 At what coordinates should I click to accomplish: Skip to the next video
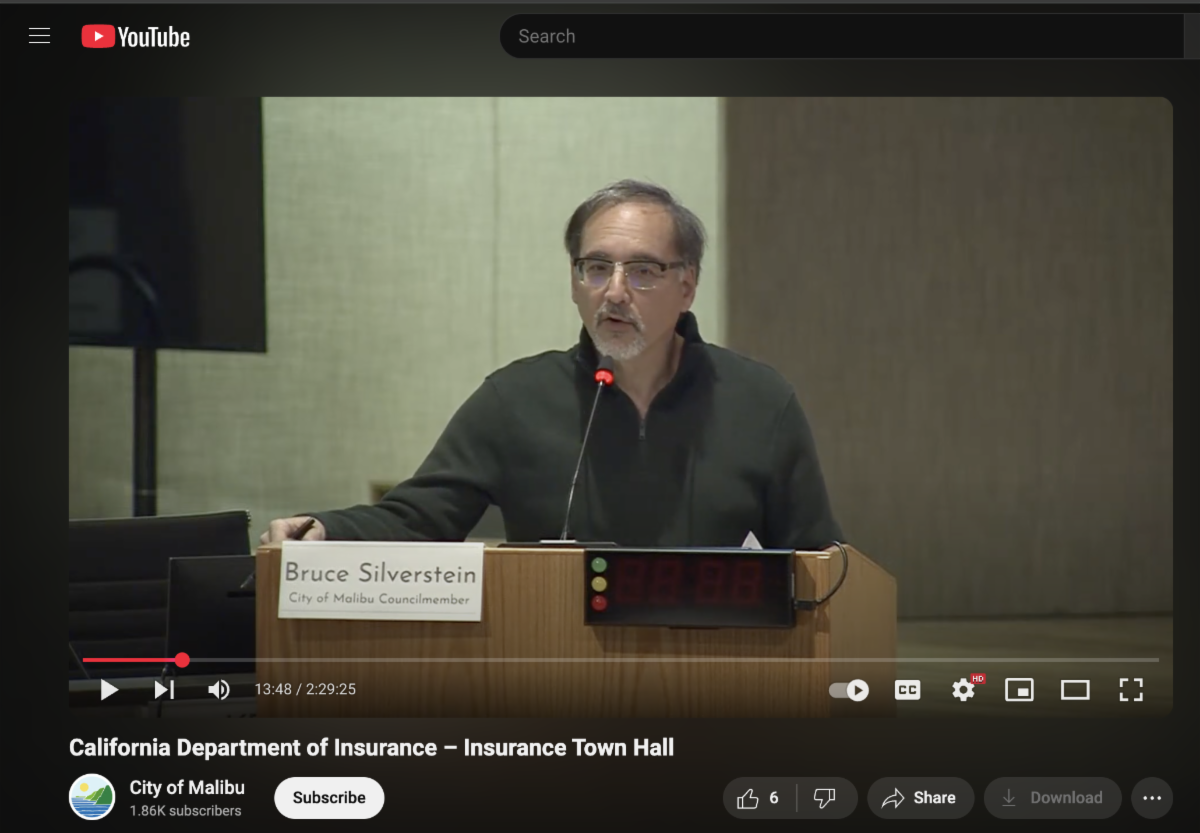[x=164, y=690]
